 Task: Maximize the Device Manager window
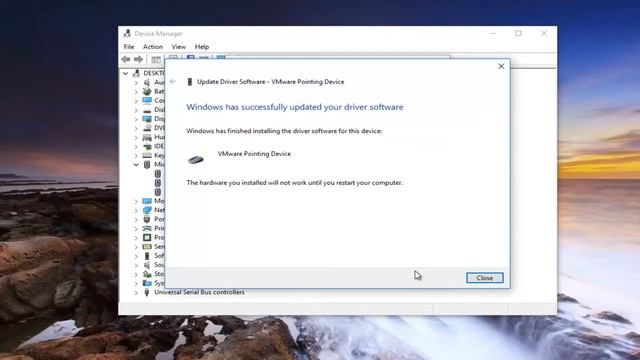(518, 33)
